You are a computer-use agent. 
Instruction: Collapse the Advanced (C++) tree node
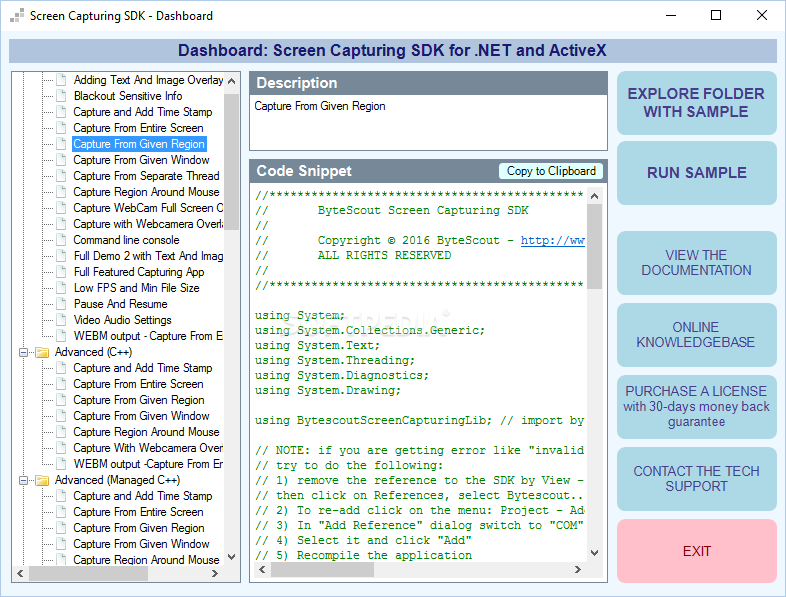click(23, 352)
